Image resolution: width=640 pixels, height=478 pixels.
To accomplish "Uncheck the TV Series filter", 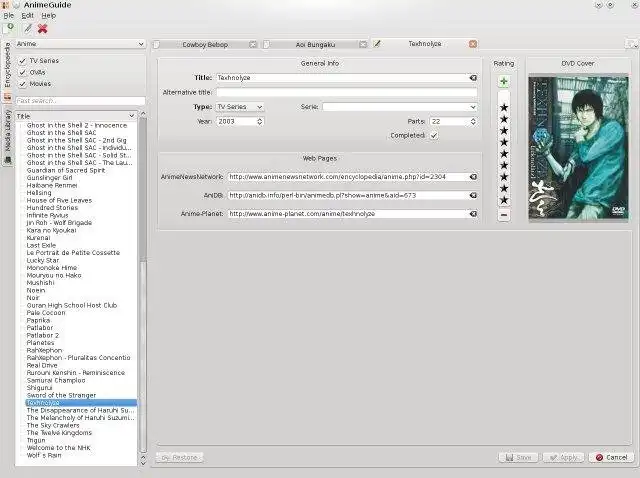I will 22,61.
